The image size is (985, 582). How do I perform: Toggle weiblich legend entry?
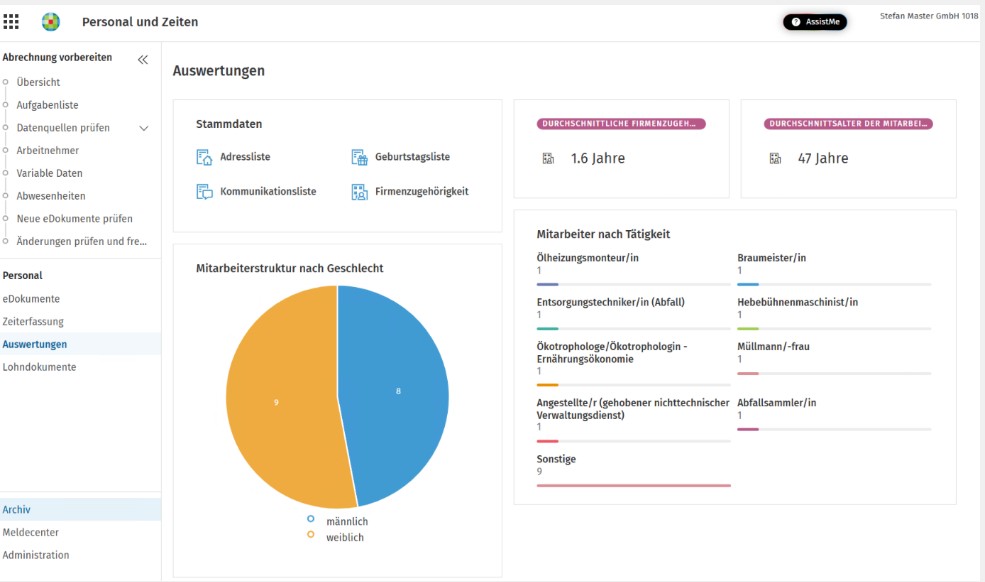[335, 537]
